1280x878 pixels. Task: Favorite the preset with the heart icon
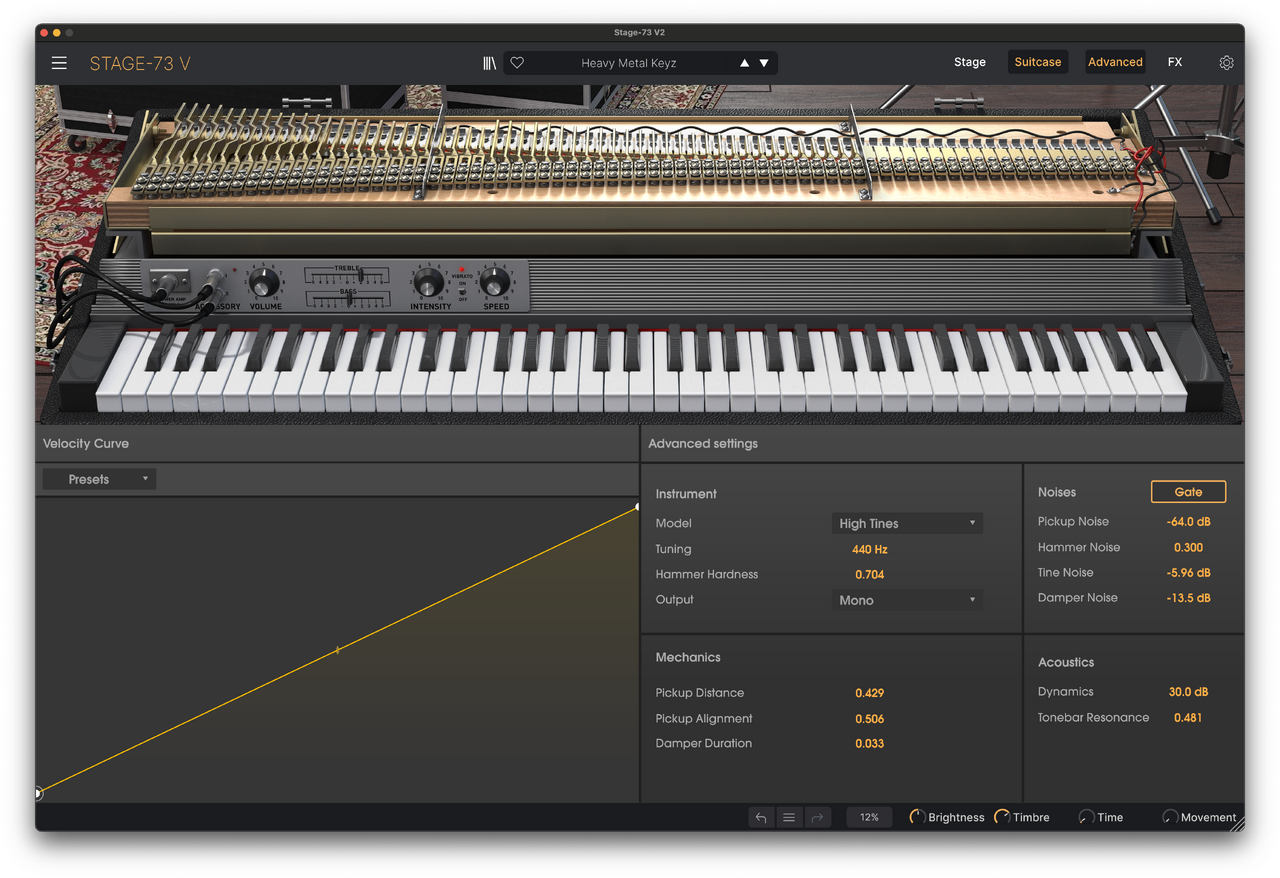517,63
